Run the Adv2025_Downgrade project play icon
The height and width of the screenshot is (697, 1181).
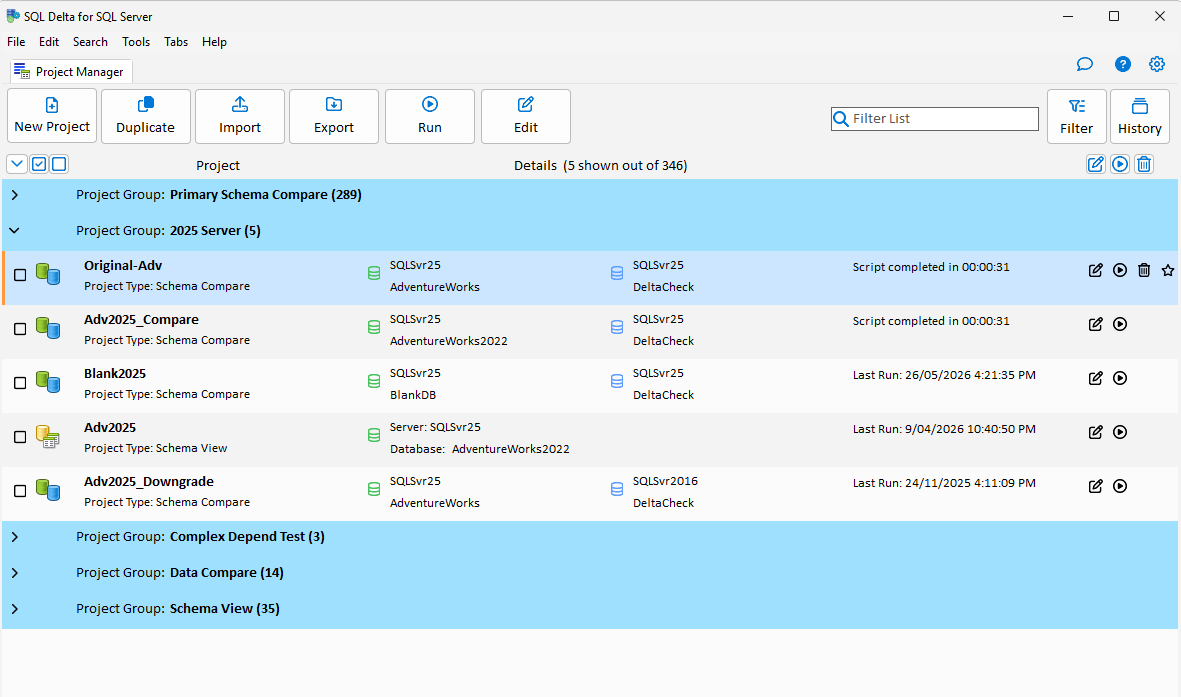(1120, 486)
